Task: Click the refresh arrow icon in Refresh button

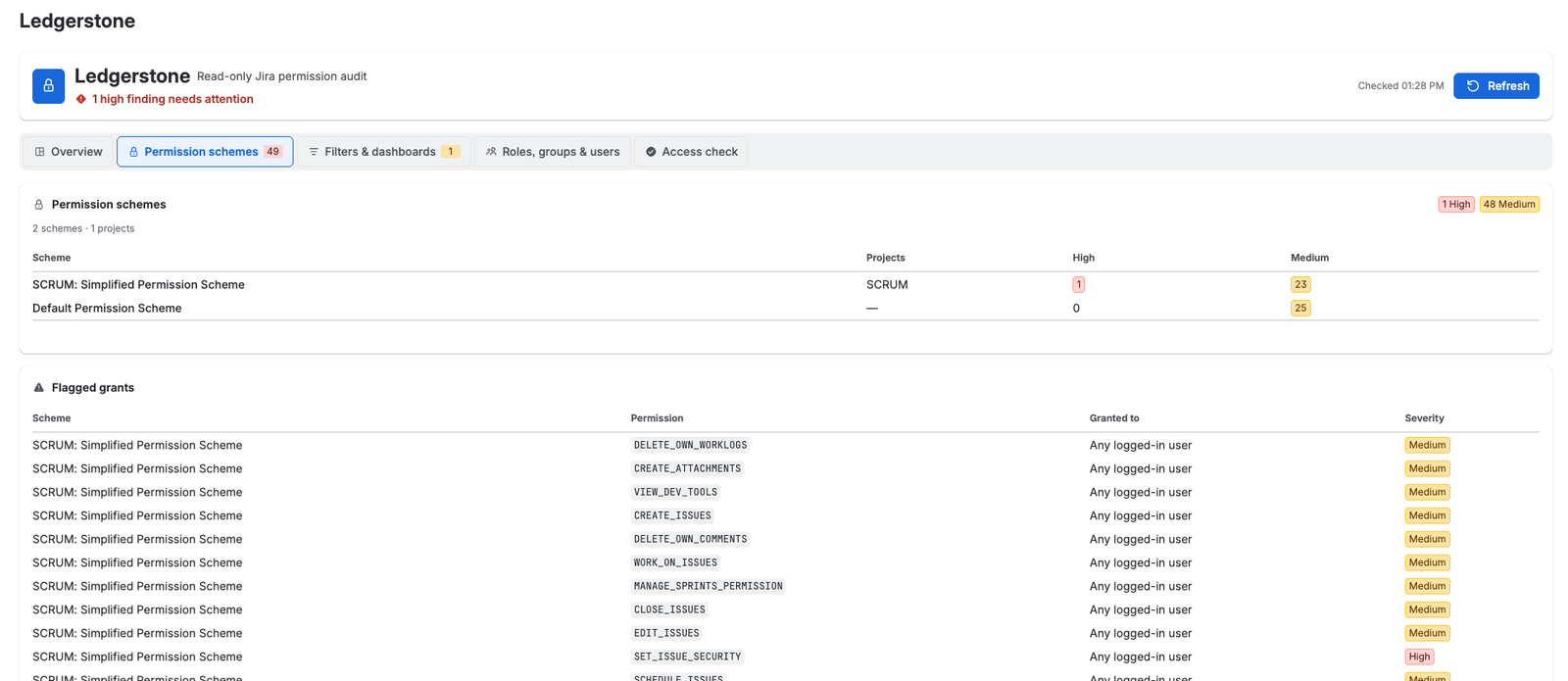Action: point(1473,86)
